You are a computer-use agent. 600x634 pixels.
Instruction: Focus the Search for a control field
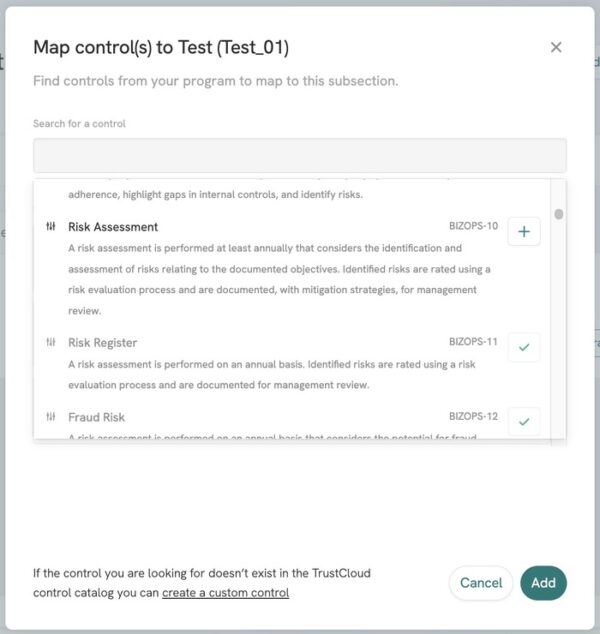pos(299,156)
